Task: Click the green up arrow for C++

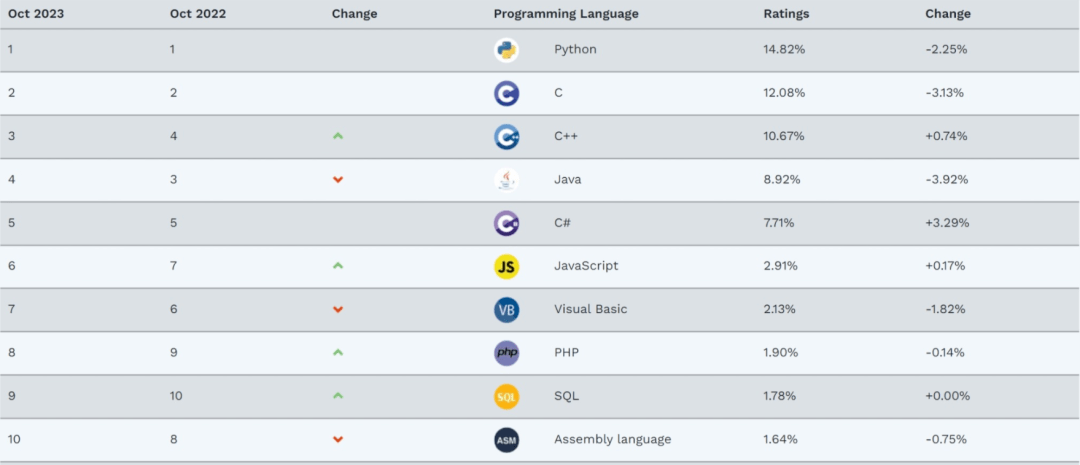Action: coord(338,136)
